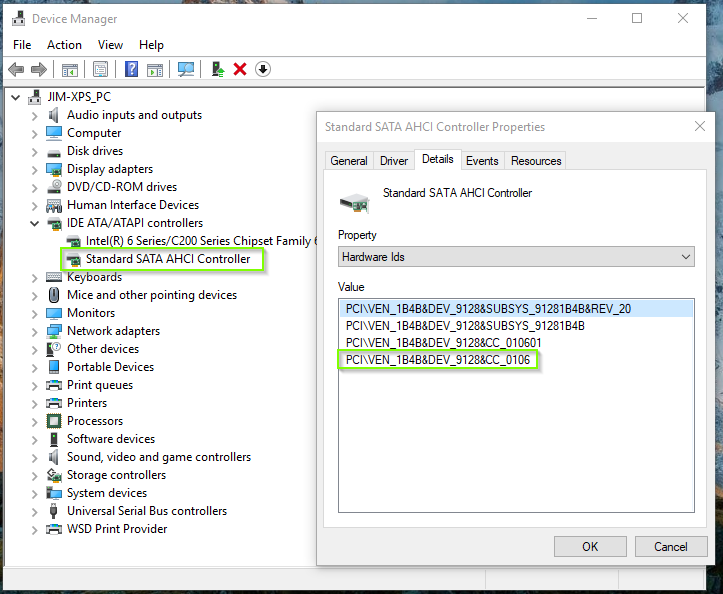The image size is (723, 594).
Task: Collapse the IDE ATA/ATAPI controllers node
Action: click(35, 223)
